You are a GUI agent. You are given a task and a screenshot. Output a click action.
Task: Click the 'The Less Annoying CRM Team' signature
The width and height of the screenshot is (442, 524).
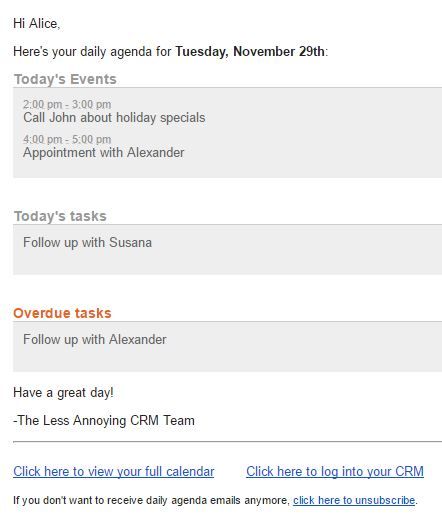pyautogui.click(x=104, y=421)
